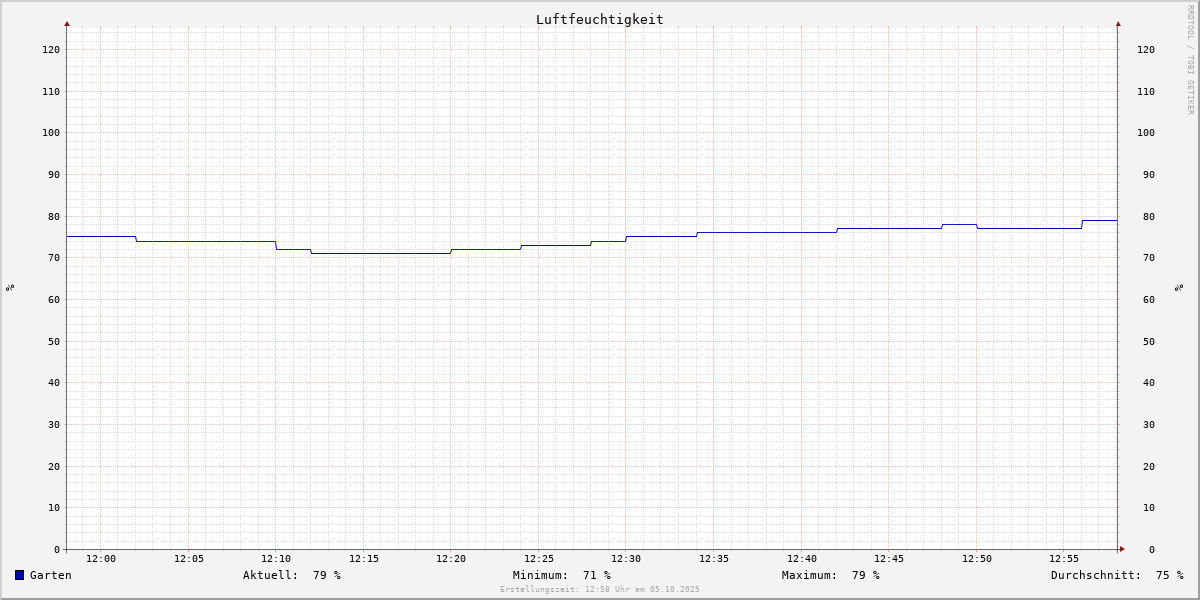Click the 120 label on the left axis
Image resolution: width=1200 pixels, height=600 pixels.
pos(51,49)
